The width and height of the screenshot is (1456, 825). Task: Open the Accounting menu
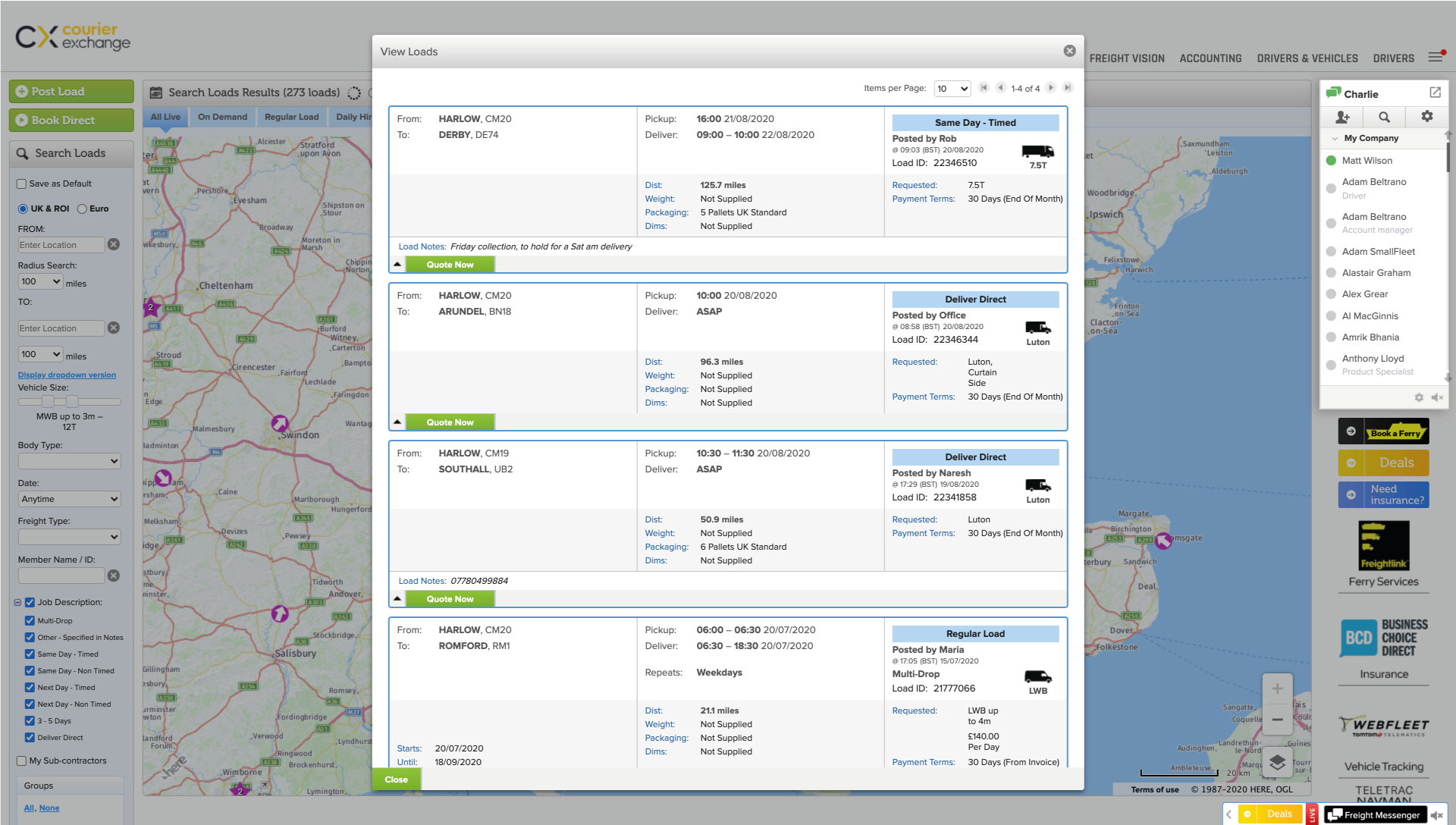point(1210,58)
